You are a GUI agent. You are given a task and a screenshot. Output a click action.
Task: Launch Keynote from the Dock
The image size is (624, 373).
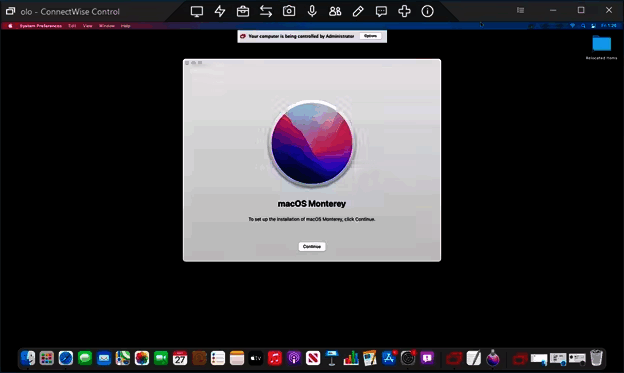point(332,358)
